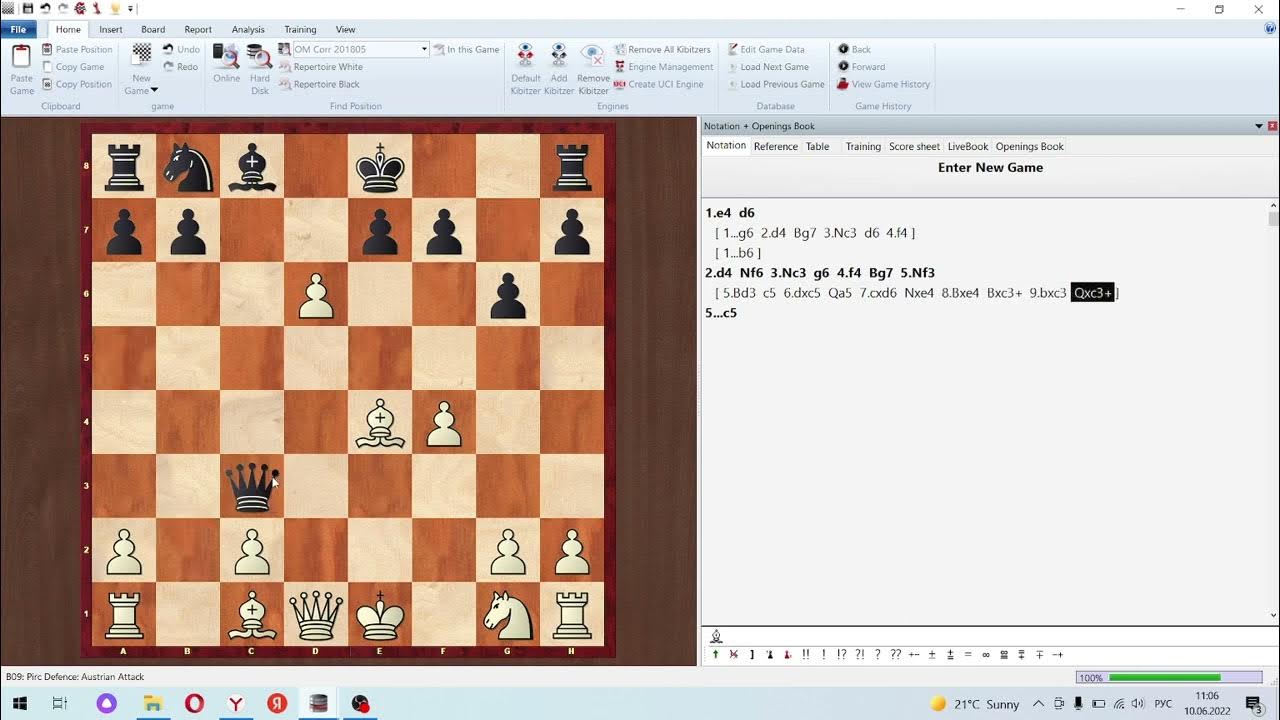This screenshot has width=1280, height=720.
Task: Switch to the Board ribbon tab
Action: coord(153,29)
